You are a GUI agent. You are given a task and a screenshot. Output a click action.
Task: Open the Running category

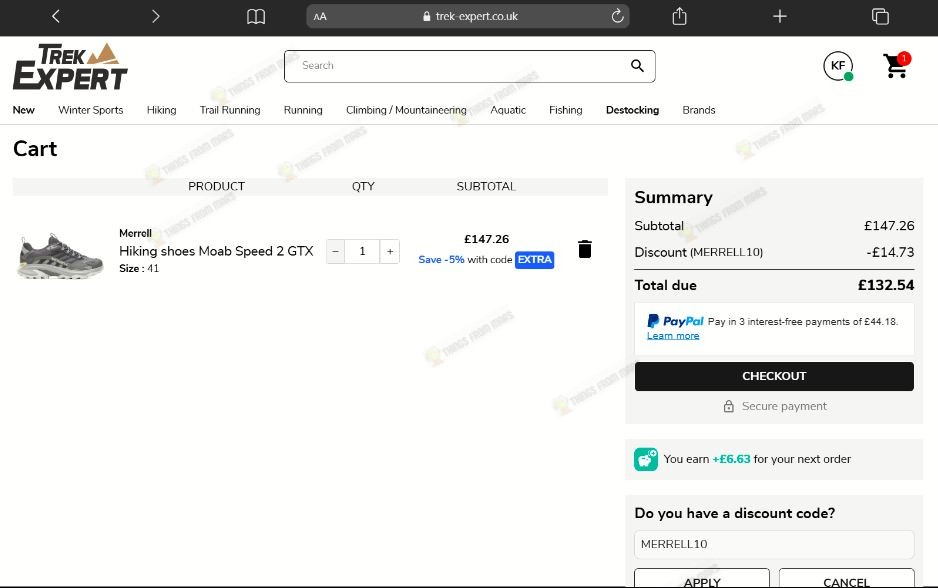coord(303,110)
